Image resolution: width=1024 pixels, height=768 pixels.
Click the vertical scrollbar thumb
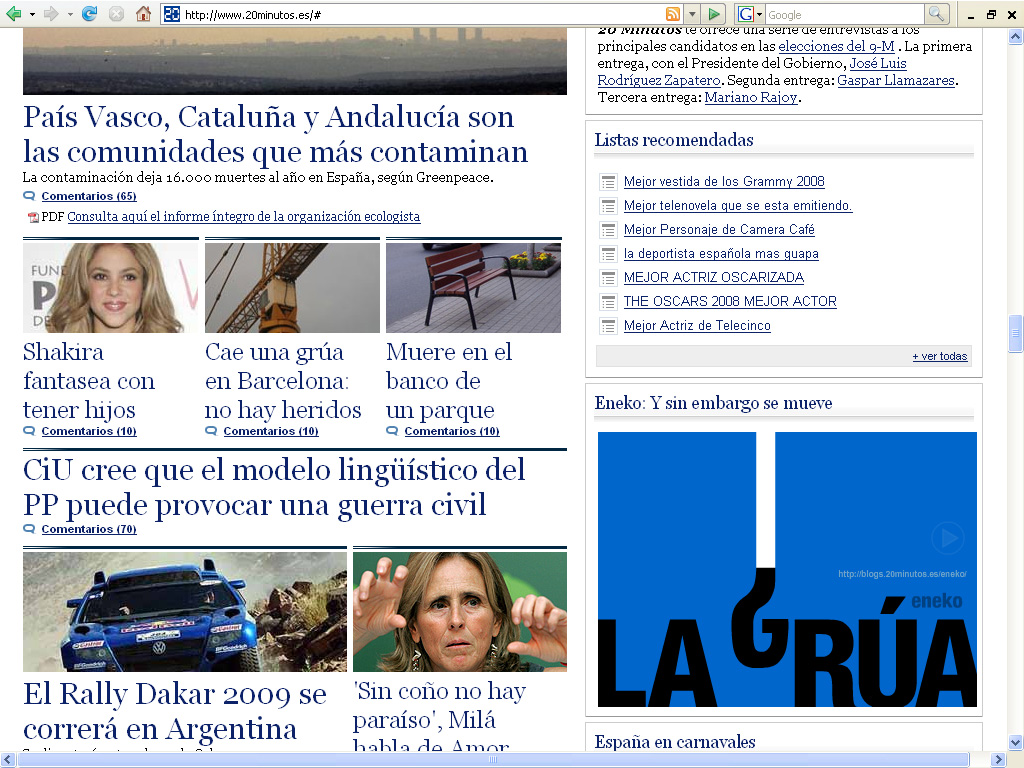click(x=1016, y=332)
